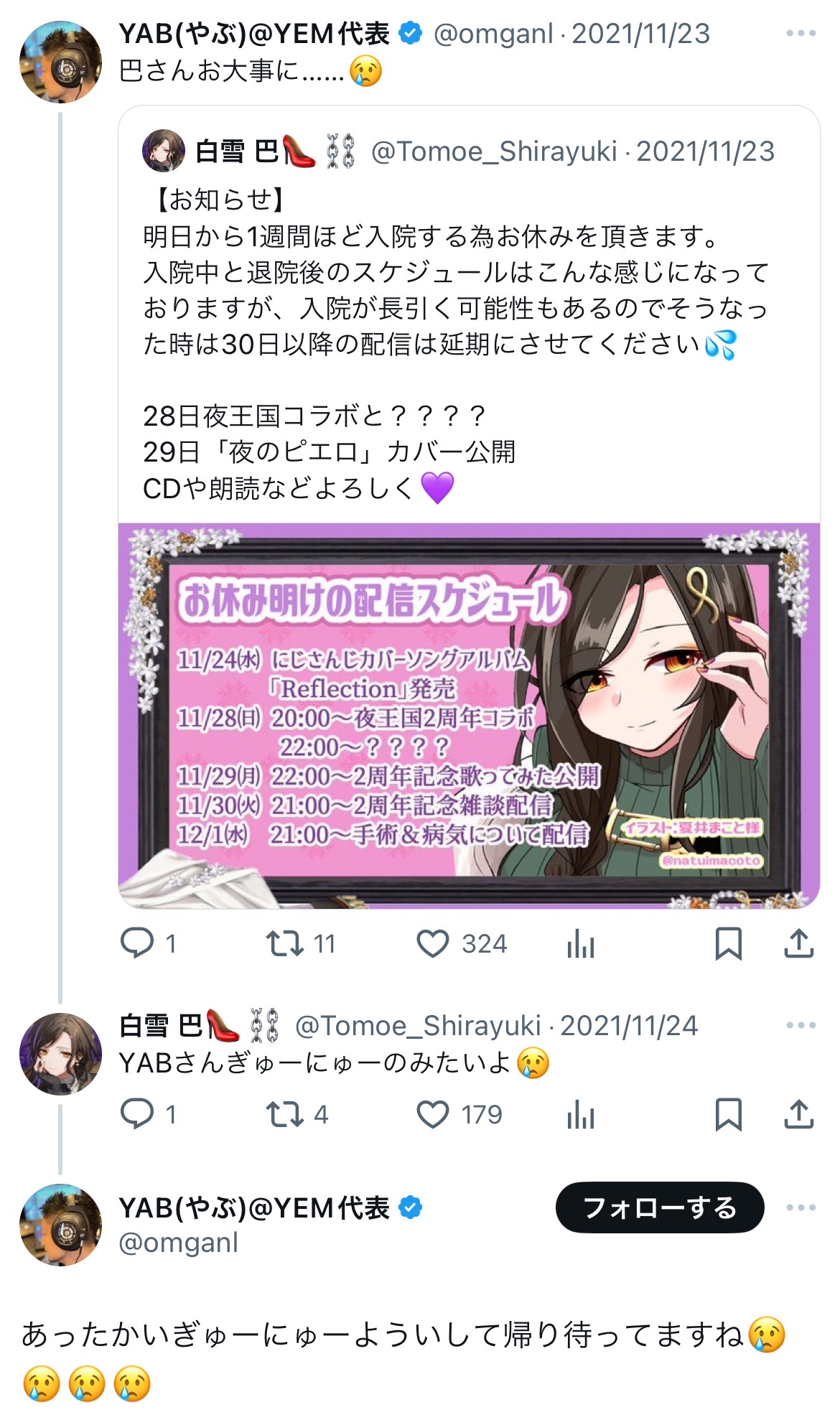View analytics of the first tweet
Image resolution: width=840 pixels, height=1425 pixels.
tap(581, 943)
